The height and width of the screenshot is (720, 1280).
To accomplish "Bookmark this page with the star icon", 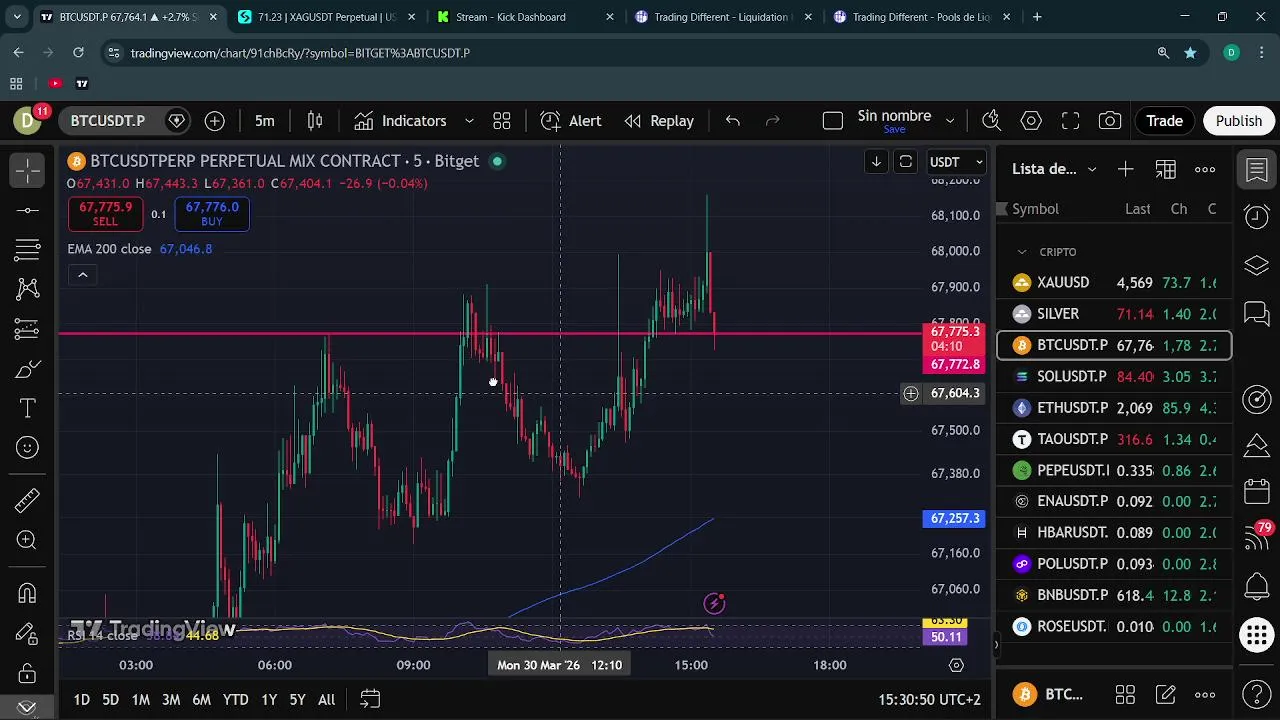I will [1190, 53].
